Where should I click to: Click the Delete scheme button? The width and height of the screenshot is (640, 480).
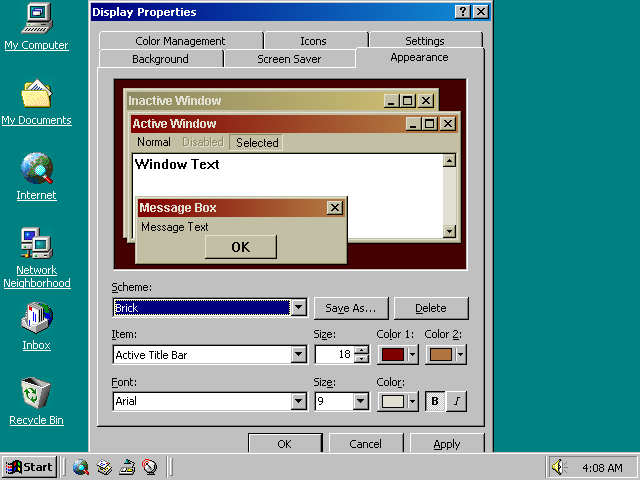pyautogui.click(x=431, y=308)
